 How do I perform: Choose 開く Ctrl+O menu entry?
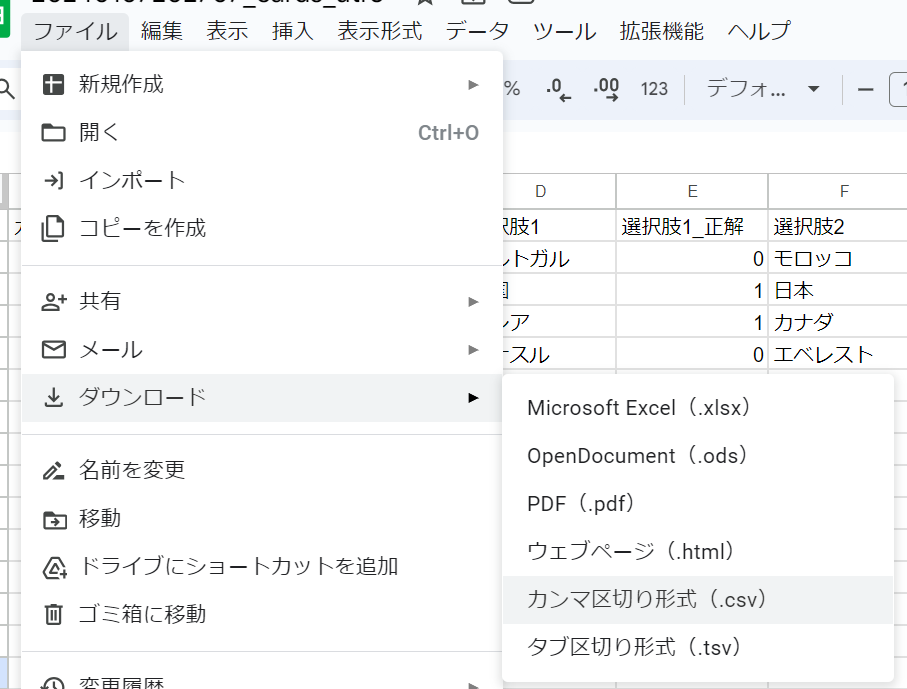click(262, 133)
